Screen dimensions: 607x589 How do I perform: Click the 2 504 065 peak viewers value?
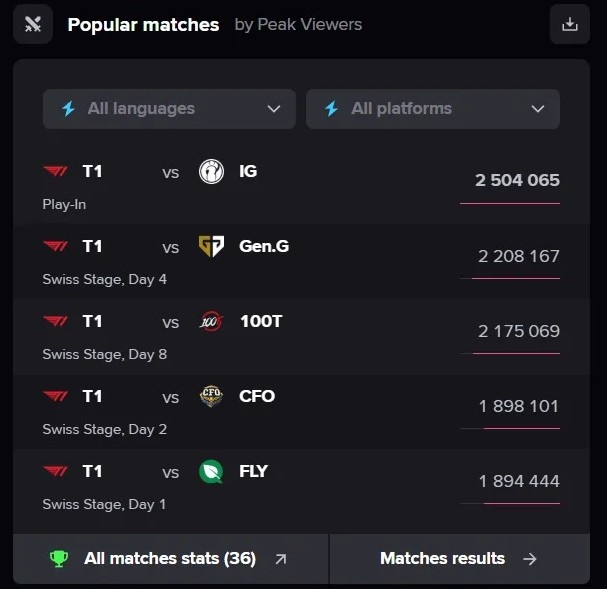[517, 181]
